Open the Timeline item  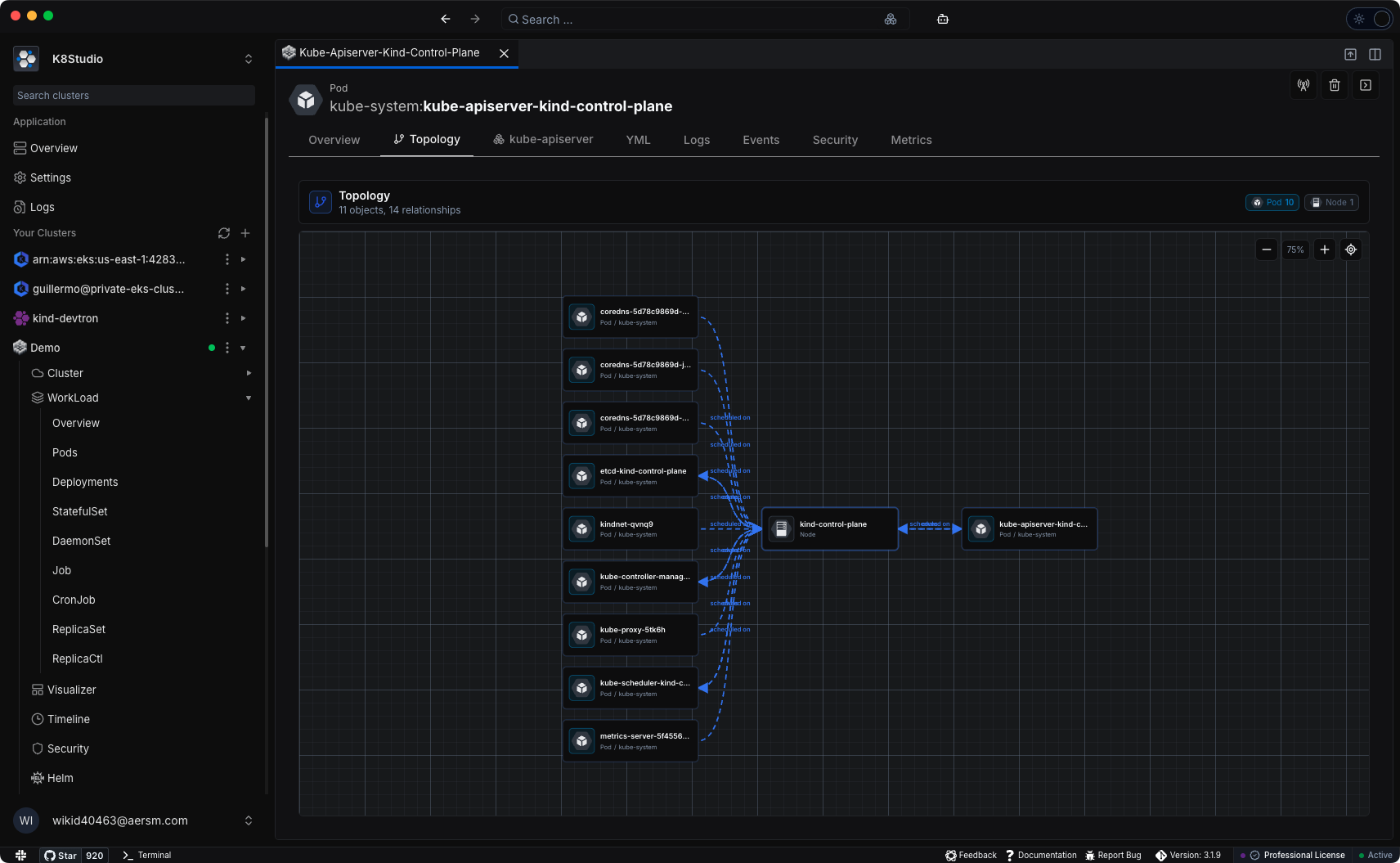(x=69, y=719)
